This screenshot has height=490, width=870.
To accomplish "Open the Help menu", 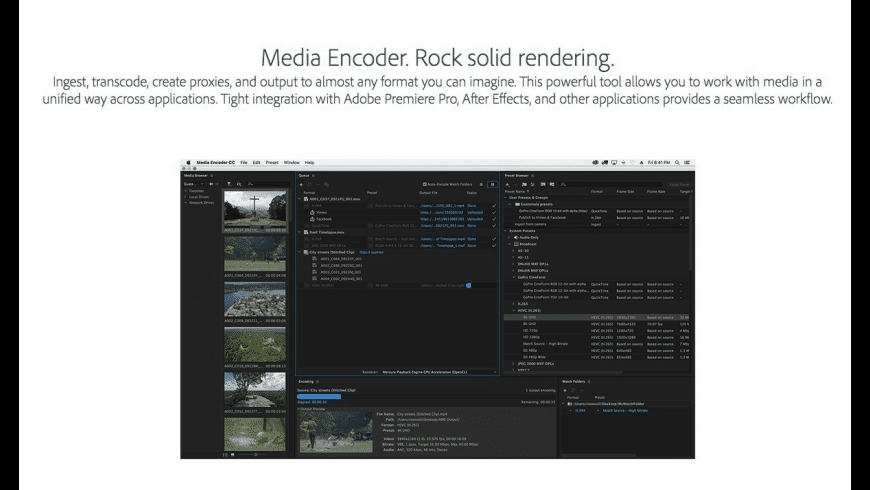I will point(310,163).
